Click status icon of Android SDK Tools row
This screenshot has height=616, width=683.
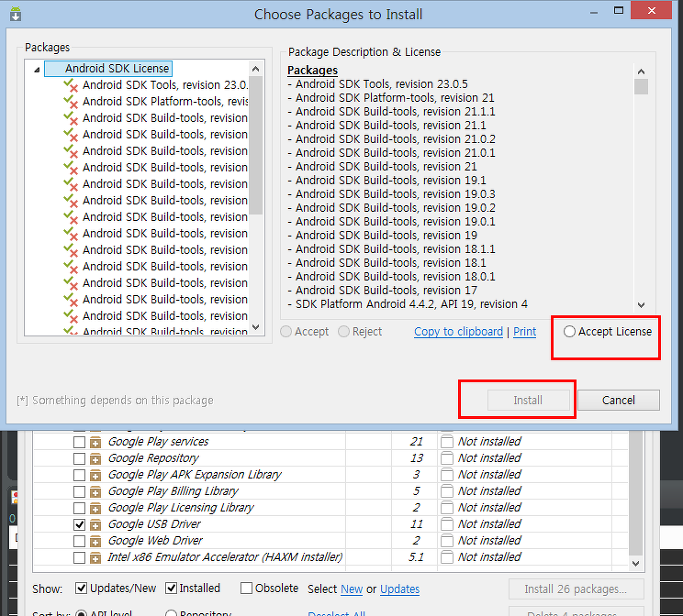(x=71, y=85)
